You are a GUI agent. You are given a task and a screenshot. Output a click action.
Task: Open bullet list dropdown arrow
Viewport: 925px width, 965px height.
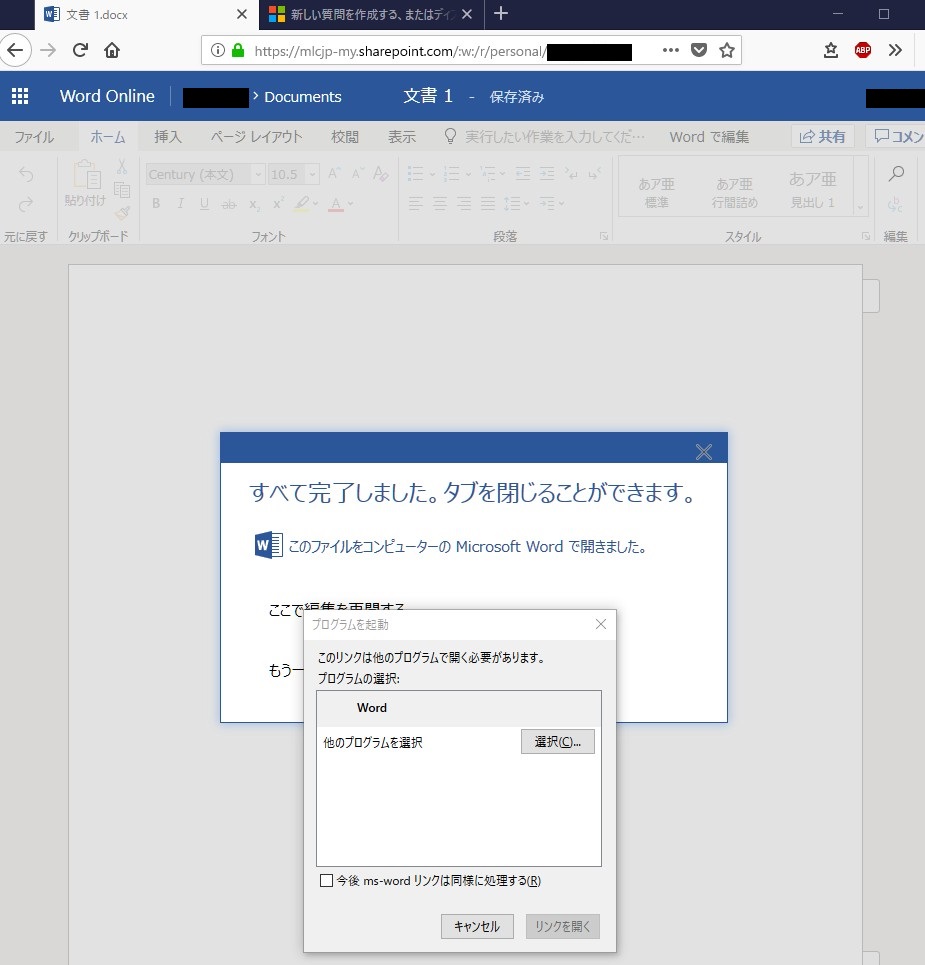tap(432, 174)
